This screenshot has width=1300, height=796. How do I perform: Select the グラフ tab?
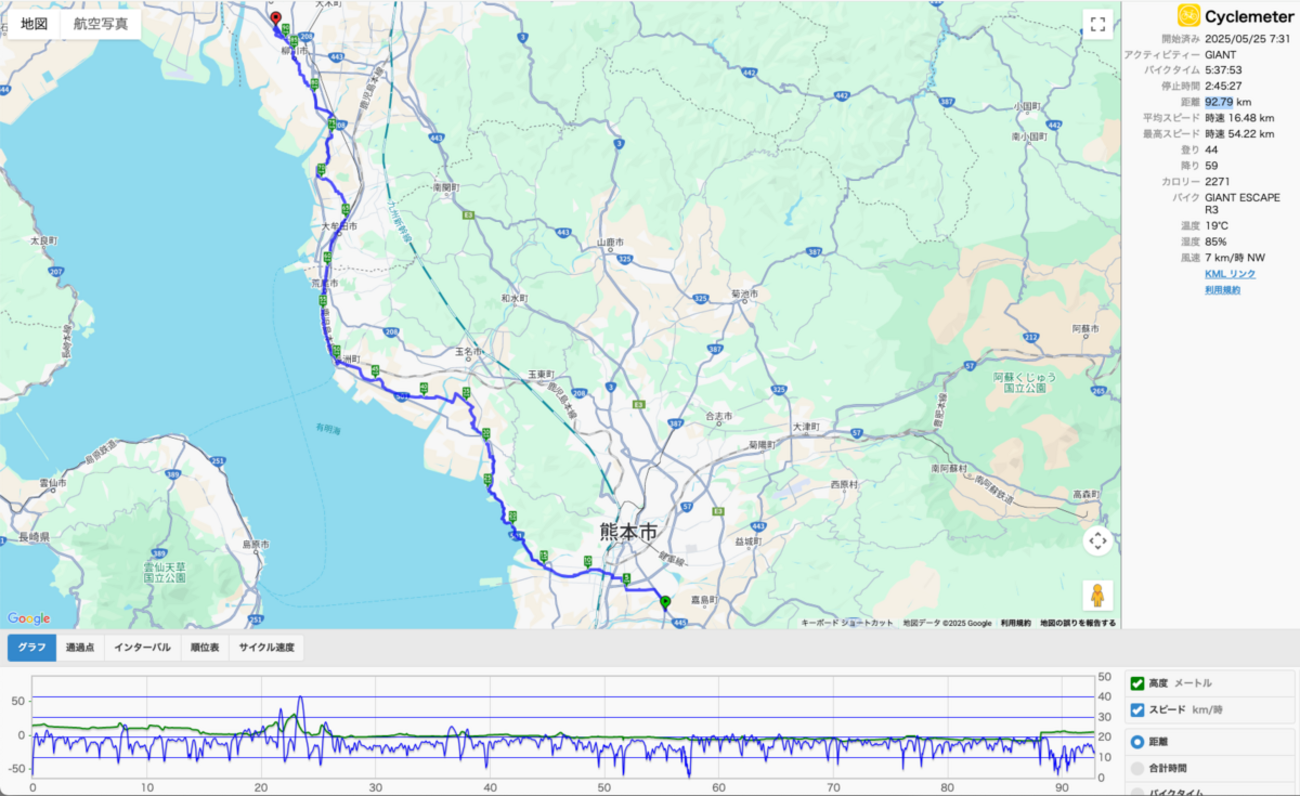tap(31, 648)
